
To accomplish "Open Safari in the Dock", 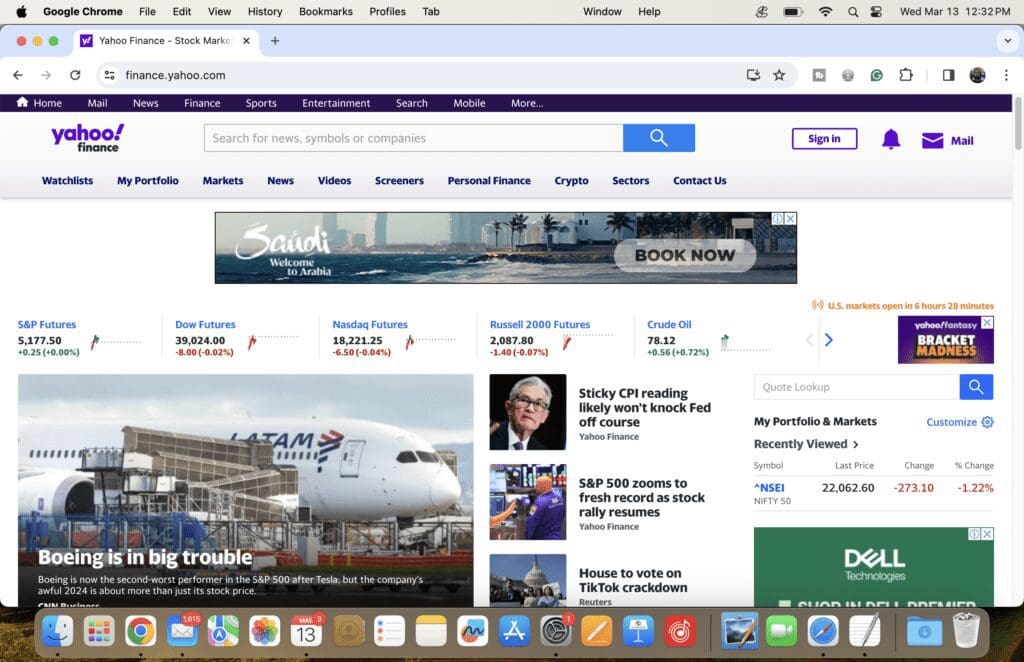I will point(823,631).
